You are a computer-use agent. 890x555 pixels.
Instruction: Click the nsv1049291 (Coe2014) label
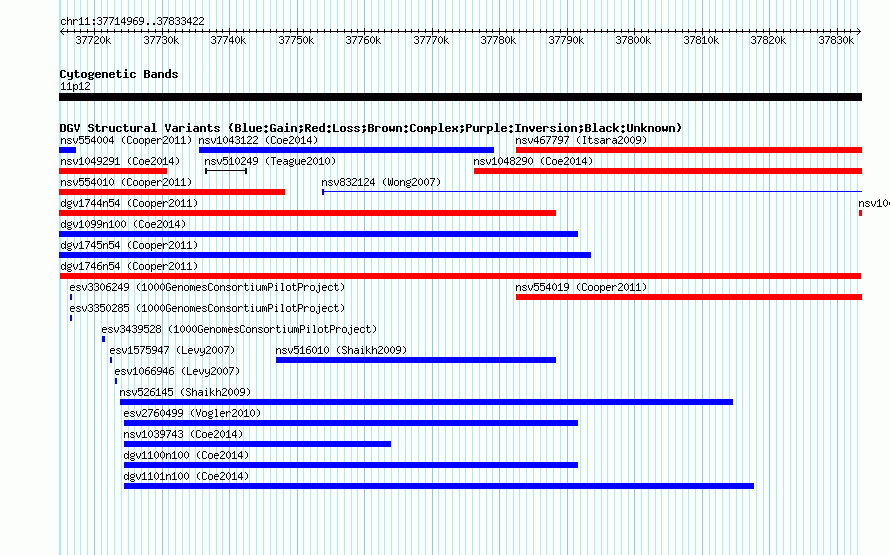pos(120,161)
